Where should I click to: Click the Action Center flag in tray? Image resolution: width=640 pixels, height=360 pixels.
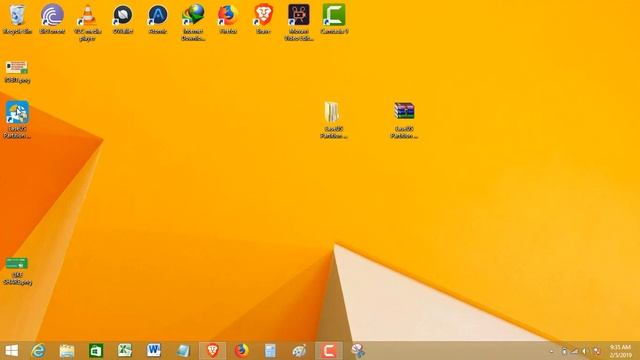click(596, 351)
